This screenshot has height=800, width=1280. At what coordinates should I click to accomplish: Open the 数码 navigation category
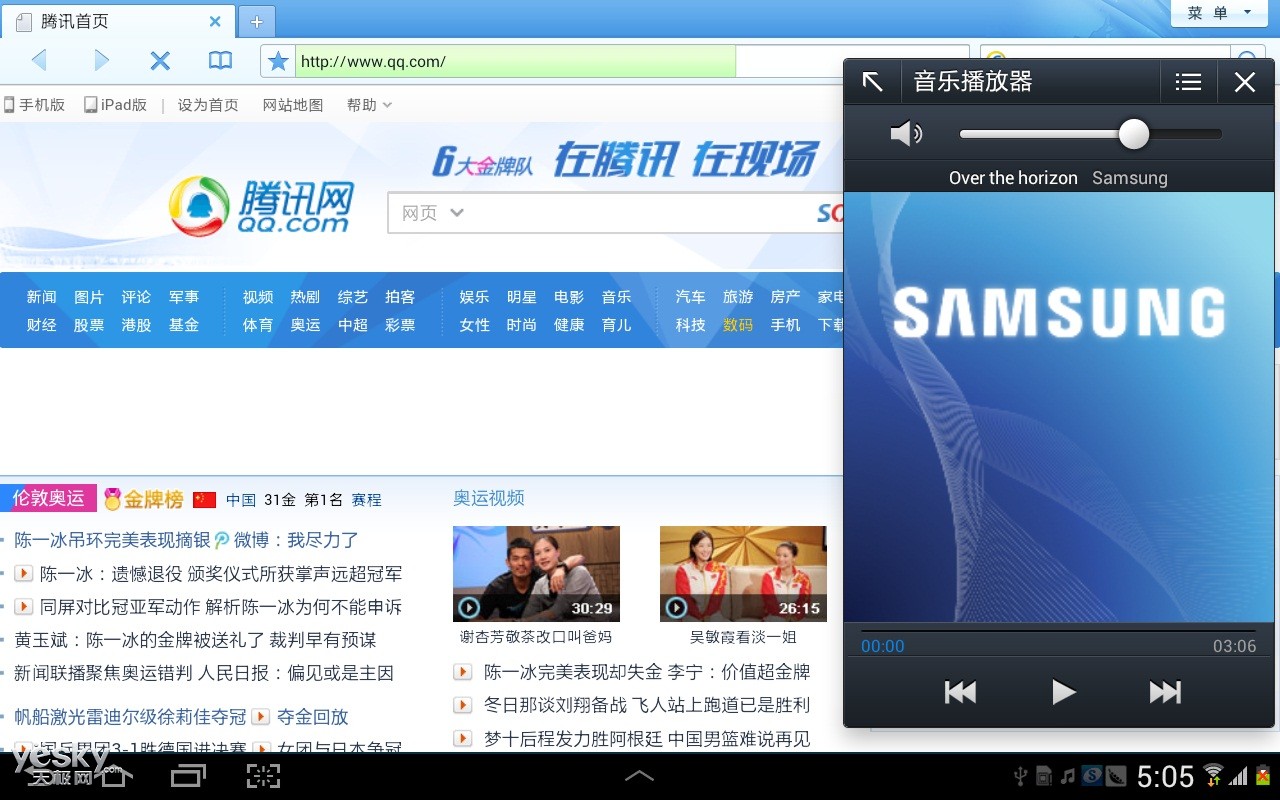(738, 325)
